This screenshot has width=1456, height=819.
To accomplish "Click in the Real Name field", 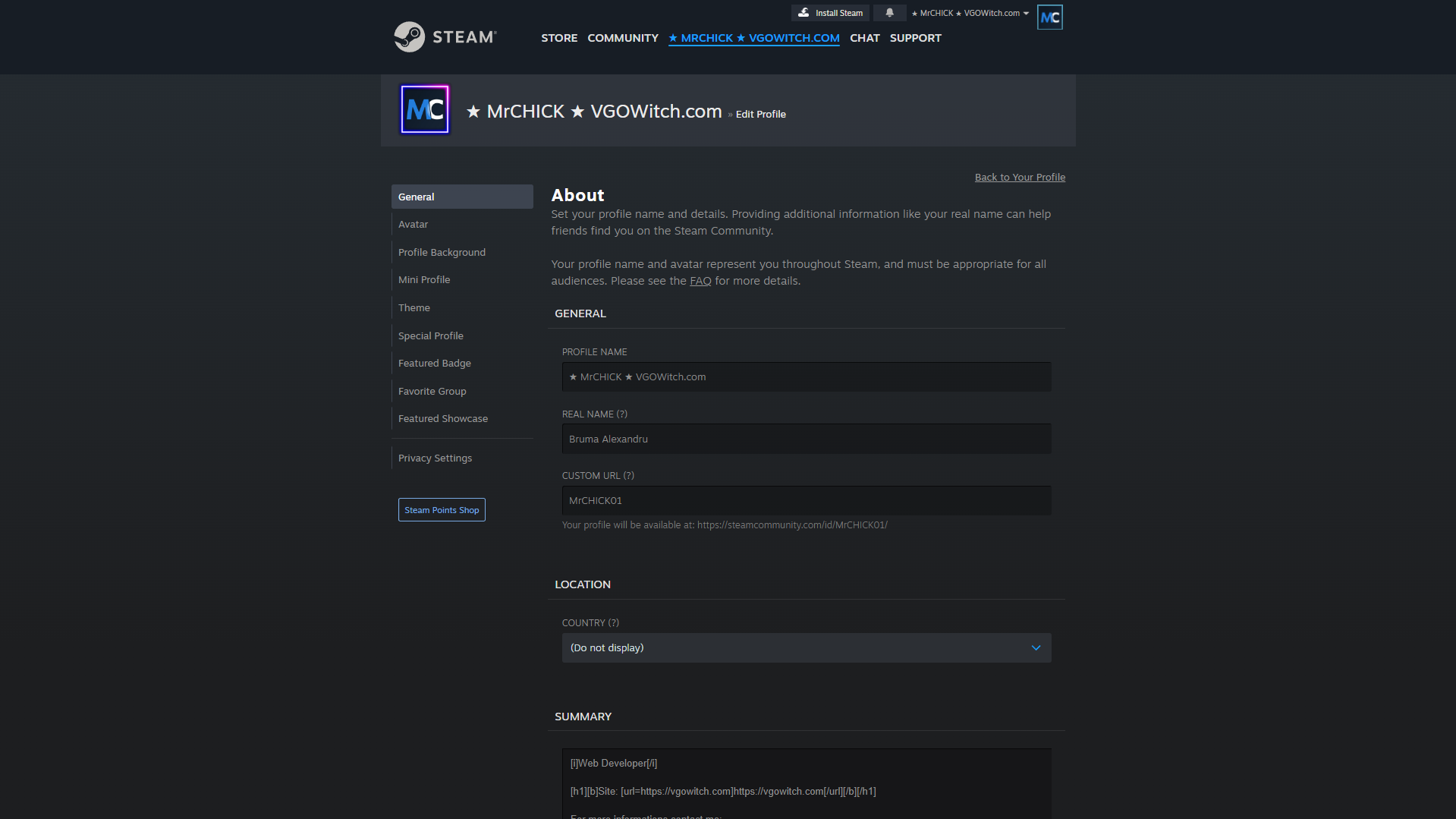I will [807, 439].
